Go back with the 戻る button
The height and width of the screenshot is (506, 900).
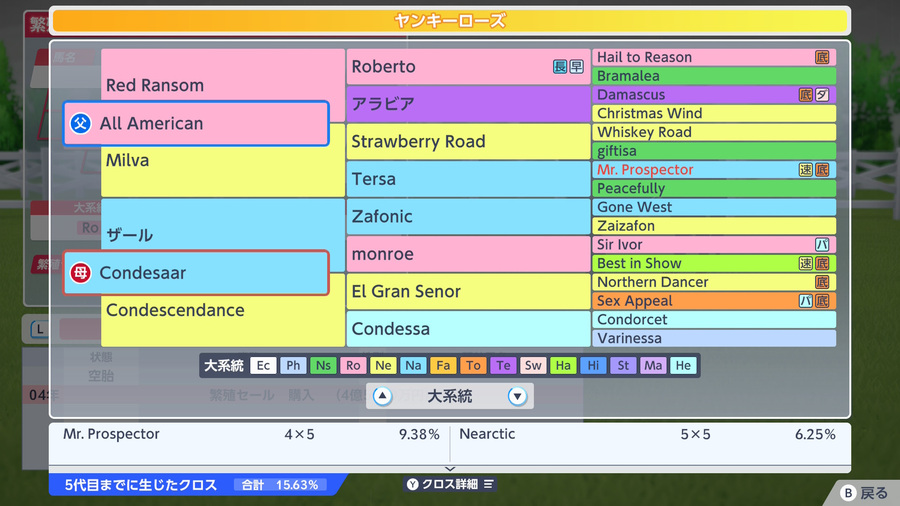pos(864,493)
